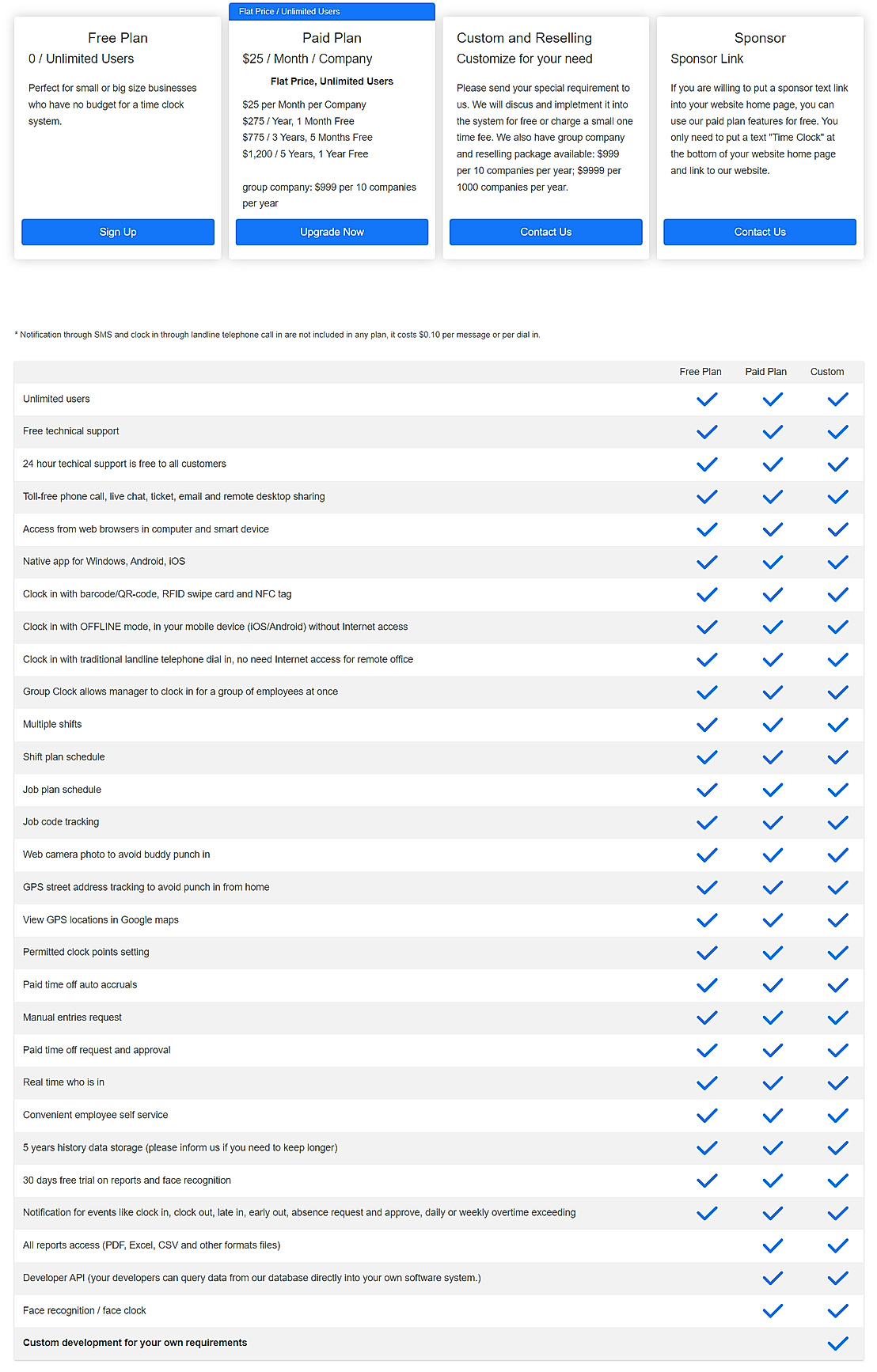Click Upgrade Now for the Paid Plan

332,232
